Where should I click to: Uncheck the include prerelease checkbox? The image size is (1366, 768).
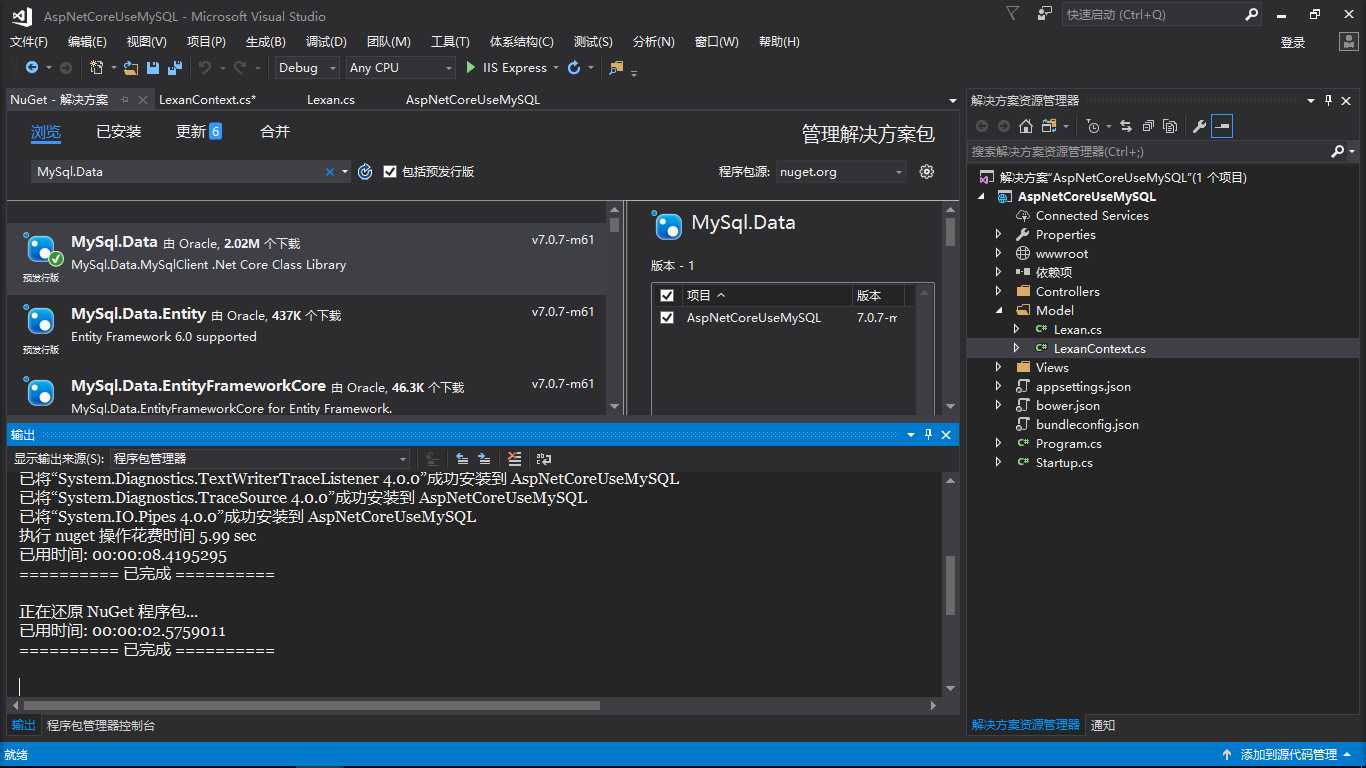(391, 172)
